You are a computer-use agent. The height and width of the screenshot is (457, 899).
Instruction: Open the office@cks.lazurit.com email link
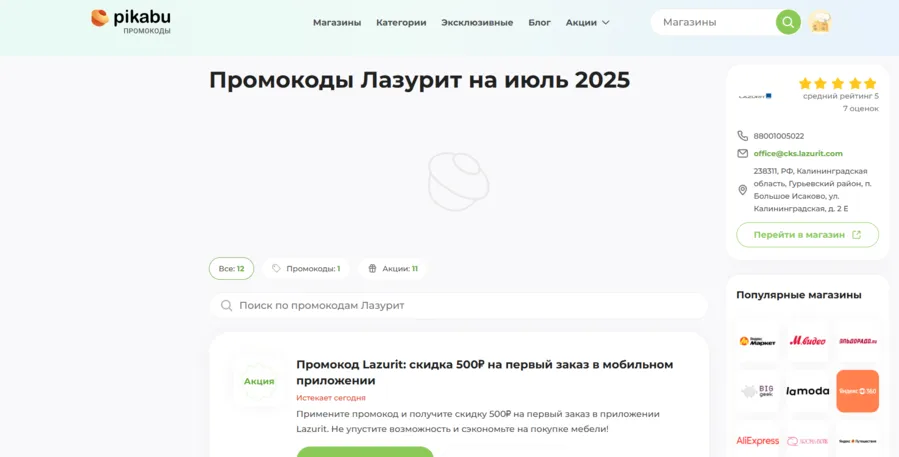click(798, 154)
